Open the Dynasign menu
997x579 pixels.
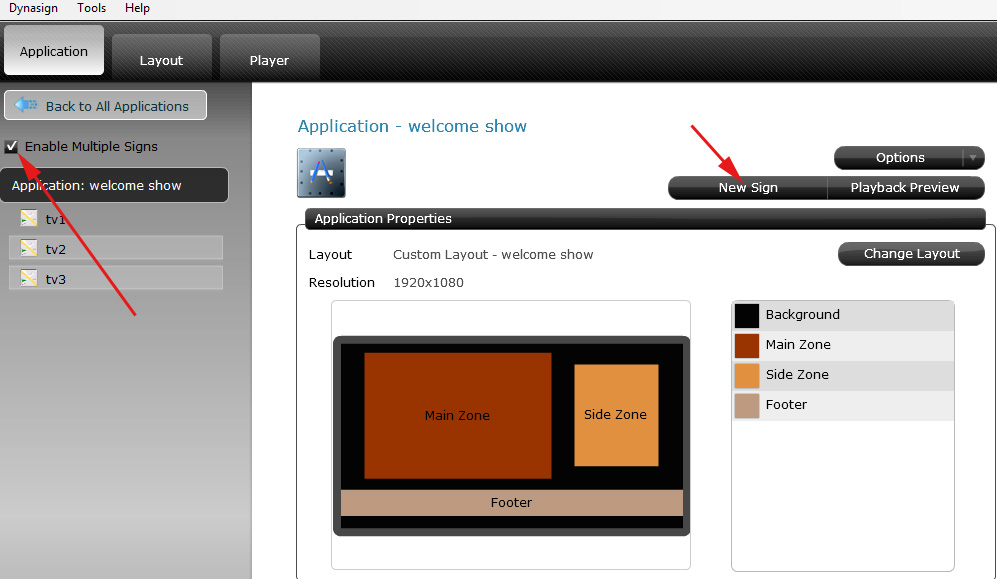(x=33, y=8)
